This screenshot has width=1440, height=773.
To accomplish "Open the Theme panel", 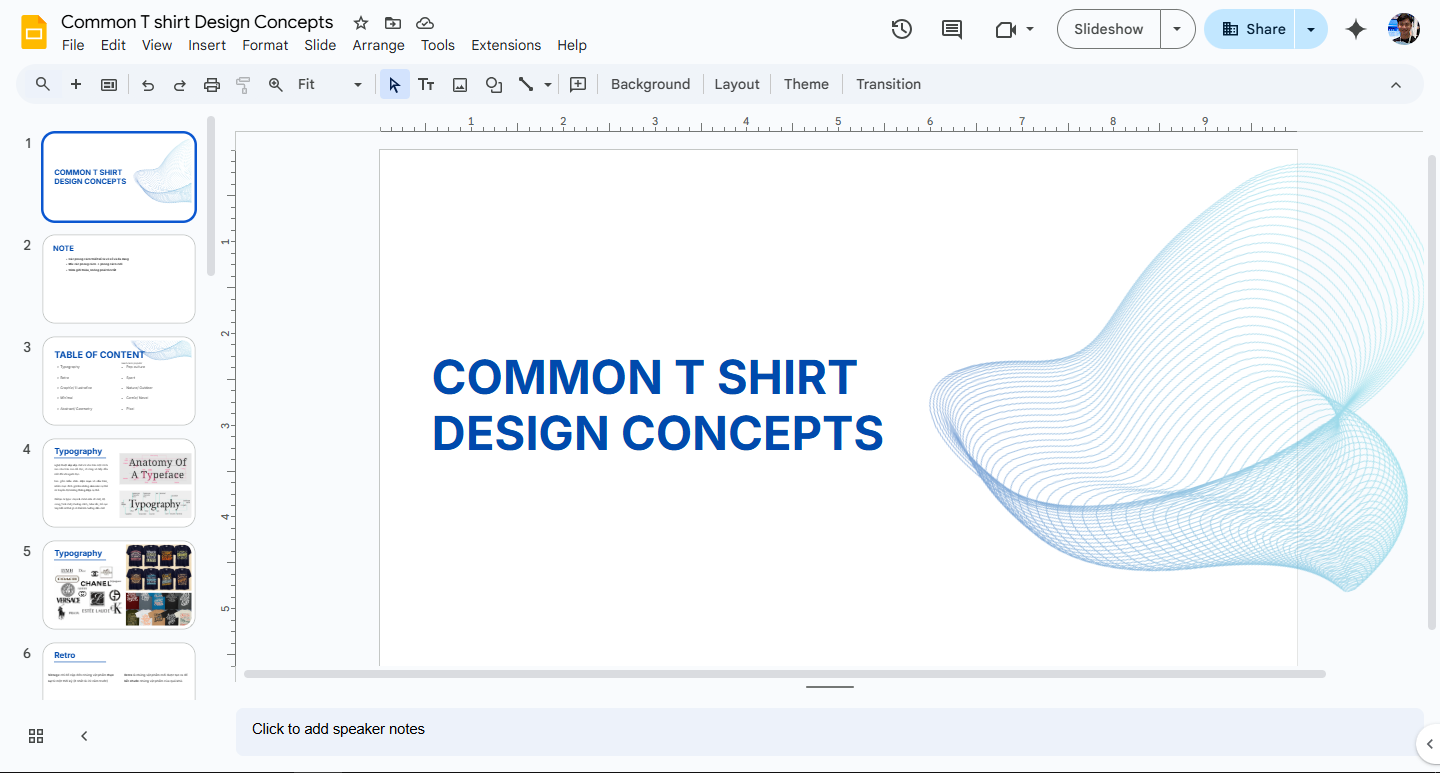I will point(806,85).
